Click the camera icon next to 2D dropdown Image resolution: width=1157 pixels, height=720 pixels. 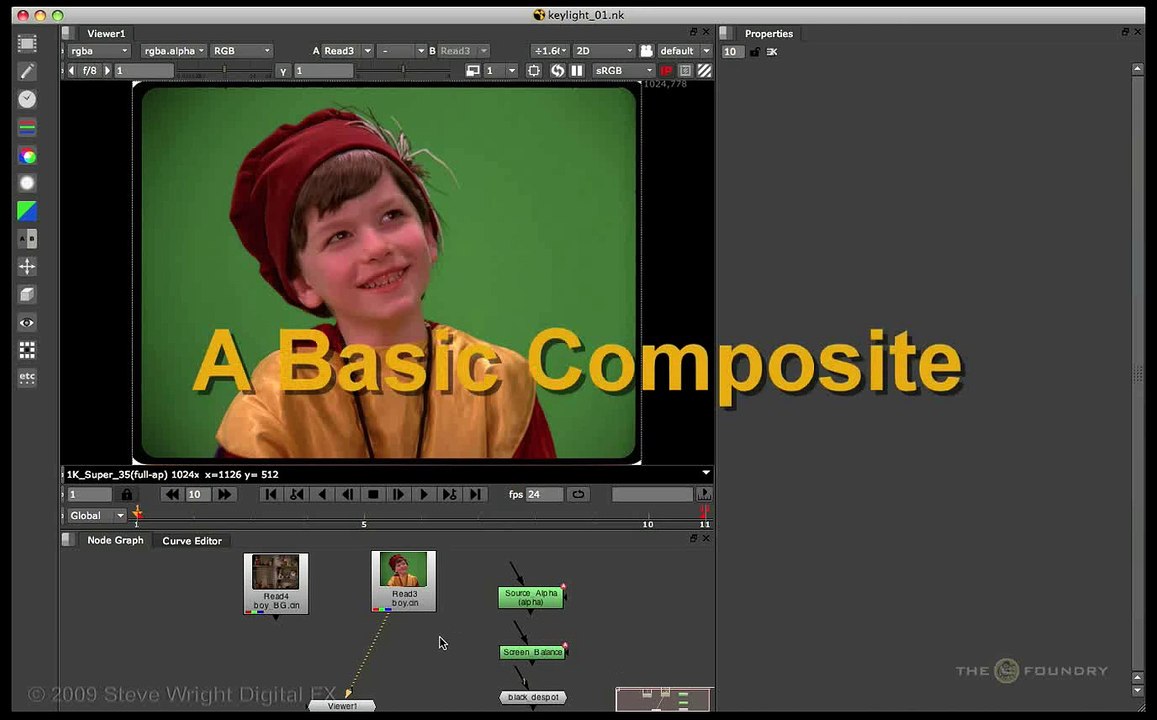pyautogui.click(x=646, y=51)
